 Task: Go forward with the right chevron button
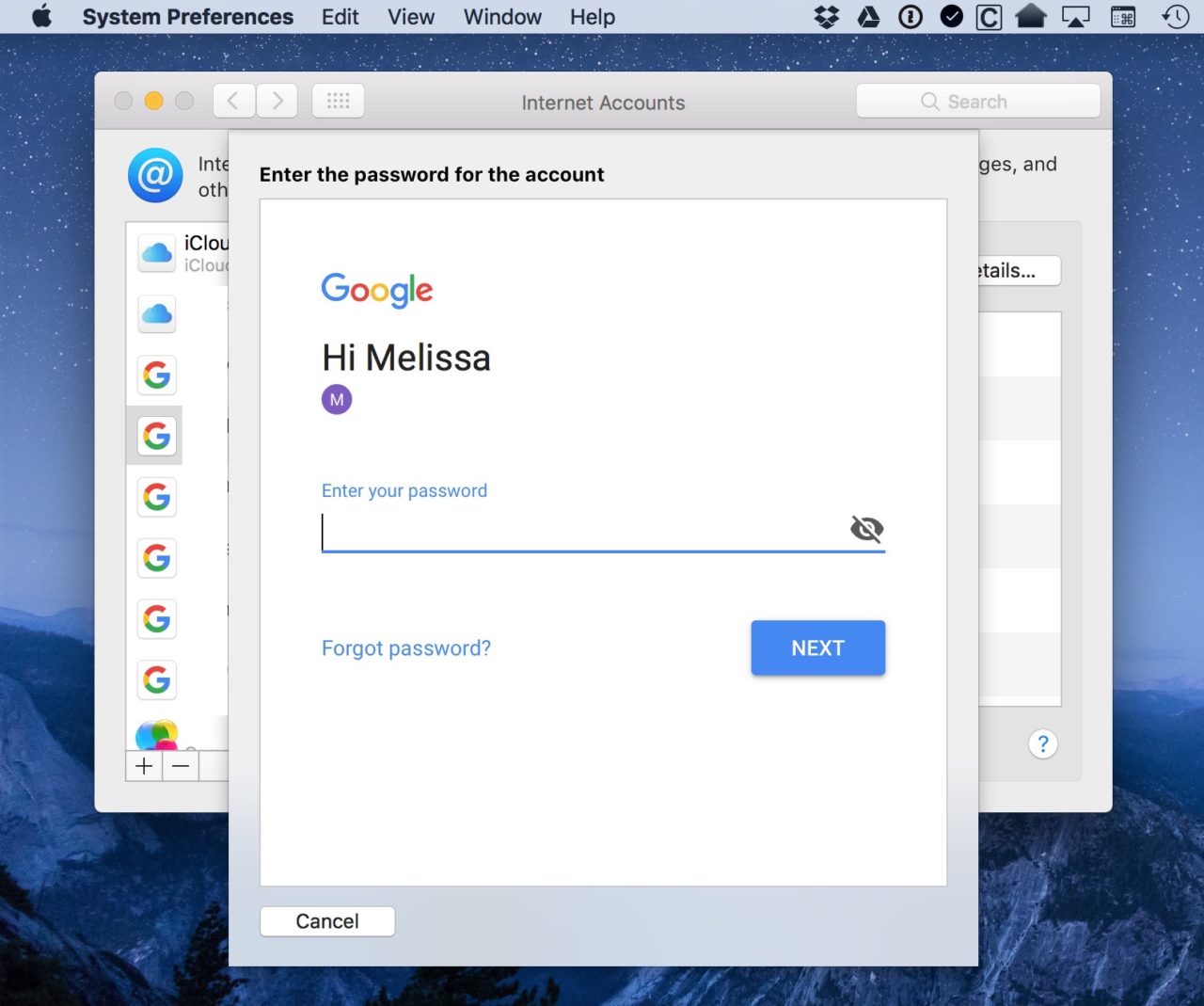pyautogui.click(x=277, y=101)
